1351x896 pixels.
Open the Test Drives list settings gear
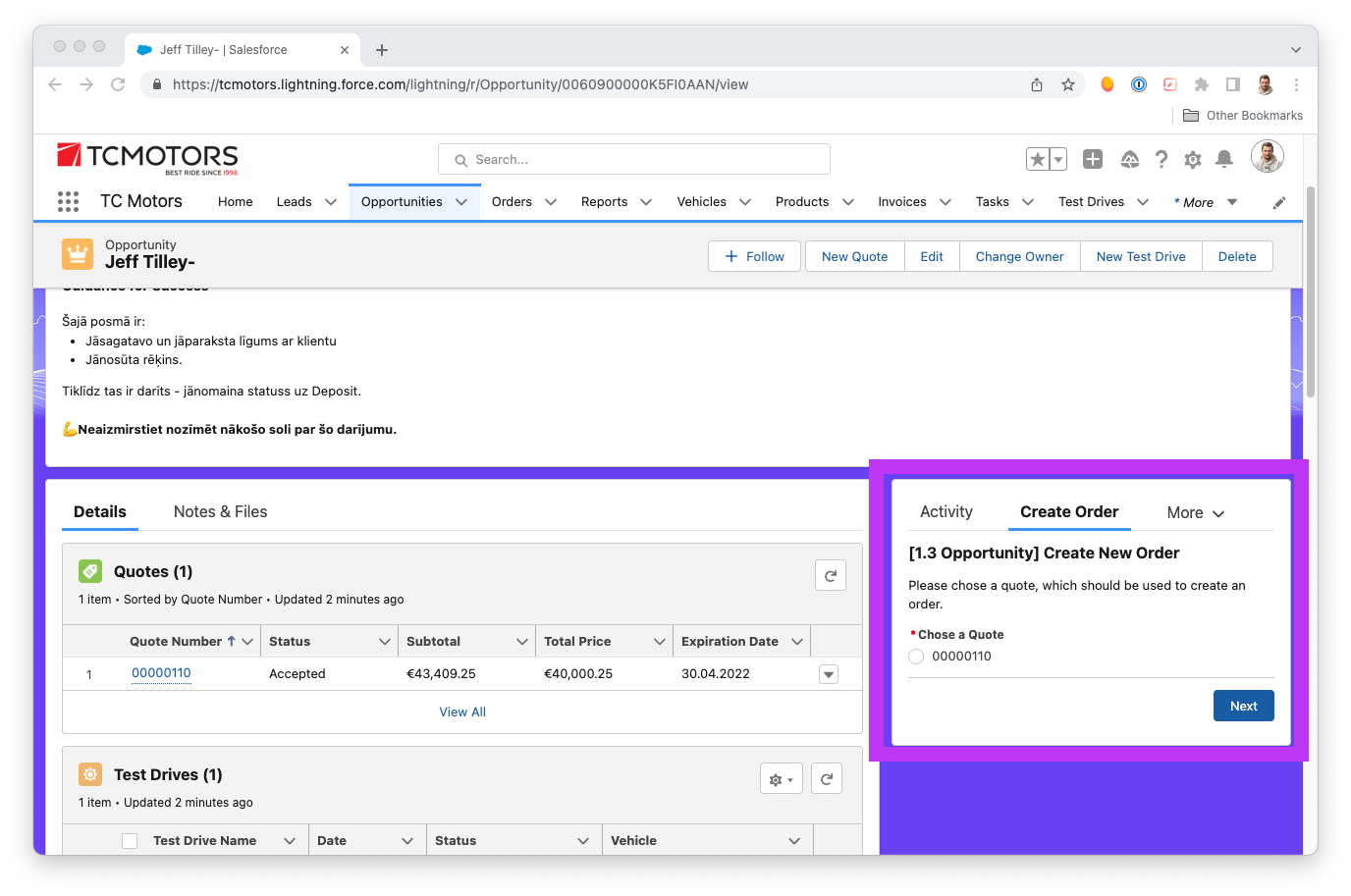[x=782, y=779]
